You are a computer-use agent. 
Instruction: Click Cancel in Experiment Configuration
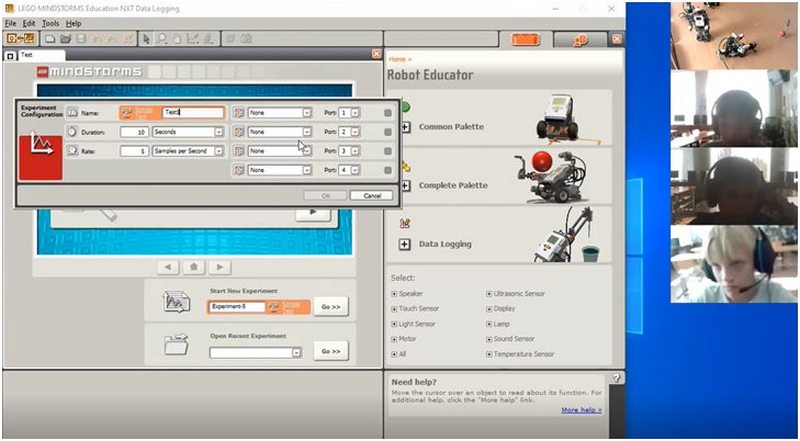click(372, 195)
